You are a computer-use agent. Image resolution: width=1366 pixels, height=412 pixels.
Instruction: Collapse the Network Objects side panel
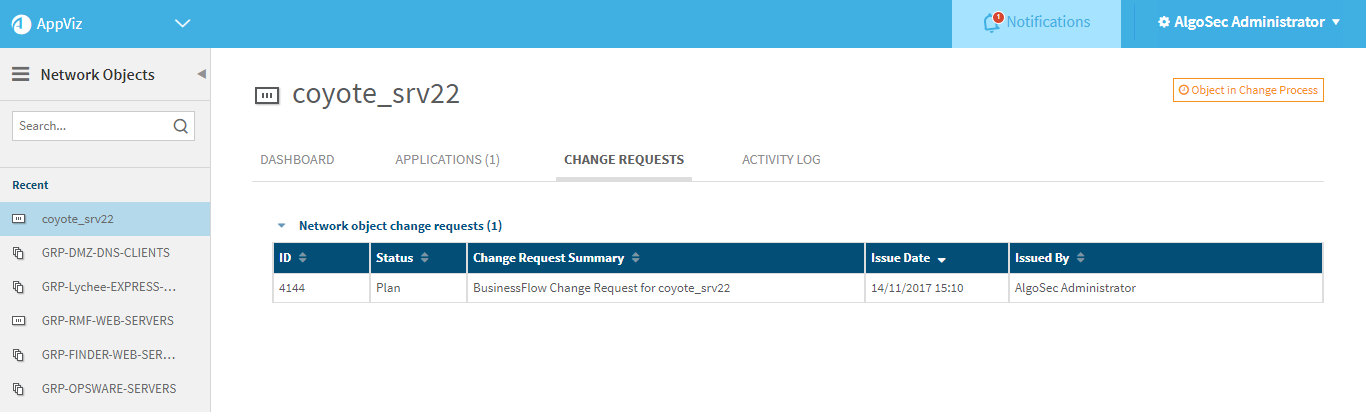(201, 74)
